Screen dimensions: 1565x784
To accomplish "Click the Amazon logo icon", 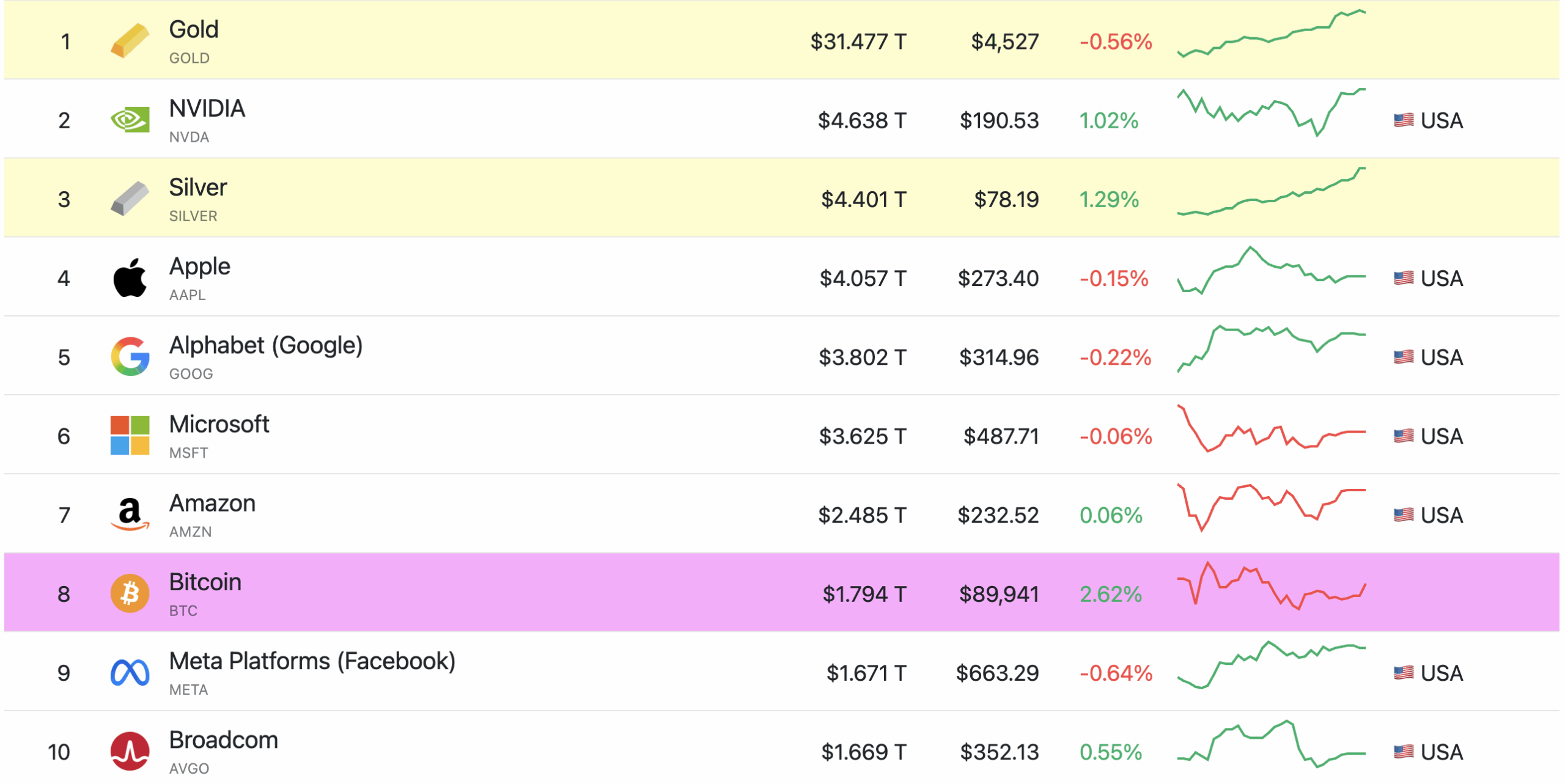I will point(130,515).
